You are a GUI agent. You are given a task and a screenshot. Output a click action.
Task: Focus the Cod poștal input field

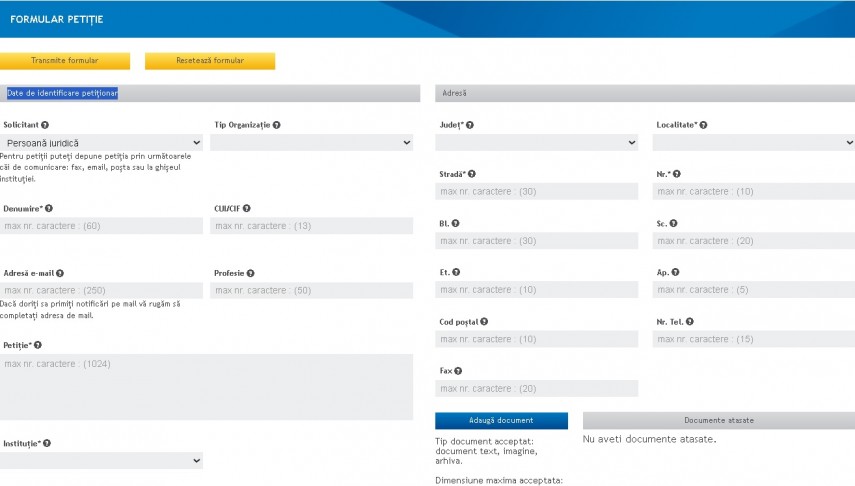[x=537, y=339]
